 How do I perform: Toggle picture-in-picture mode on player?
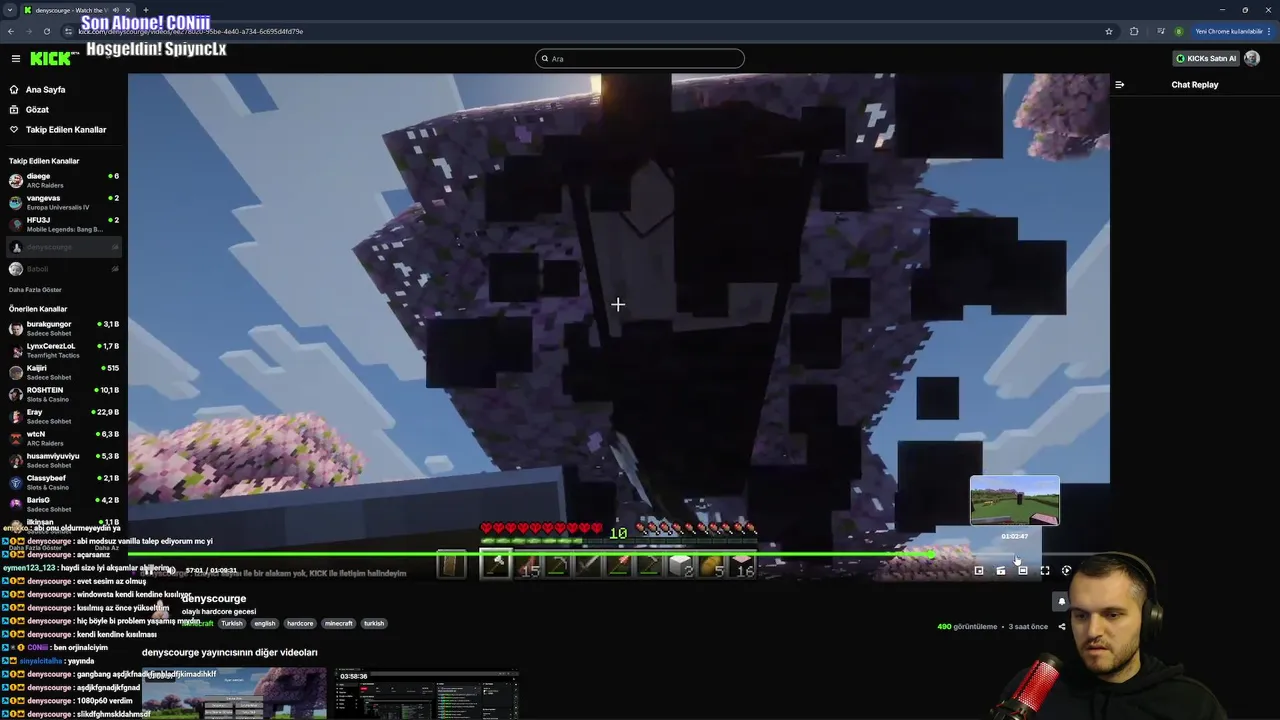tap(979, 570)
